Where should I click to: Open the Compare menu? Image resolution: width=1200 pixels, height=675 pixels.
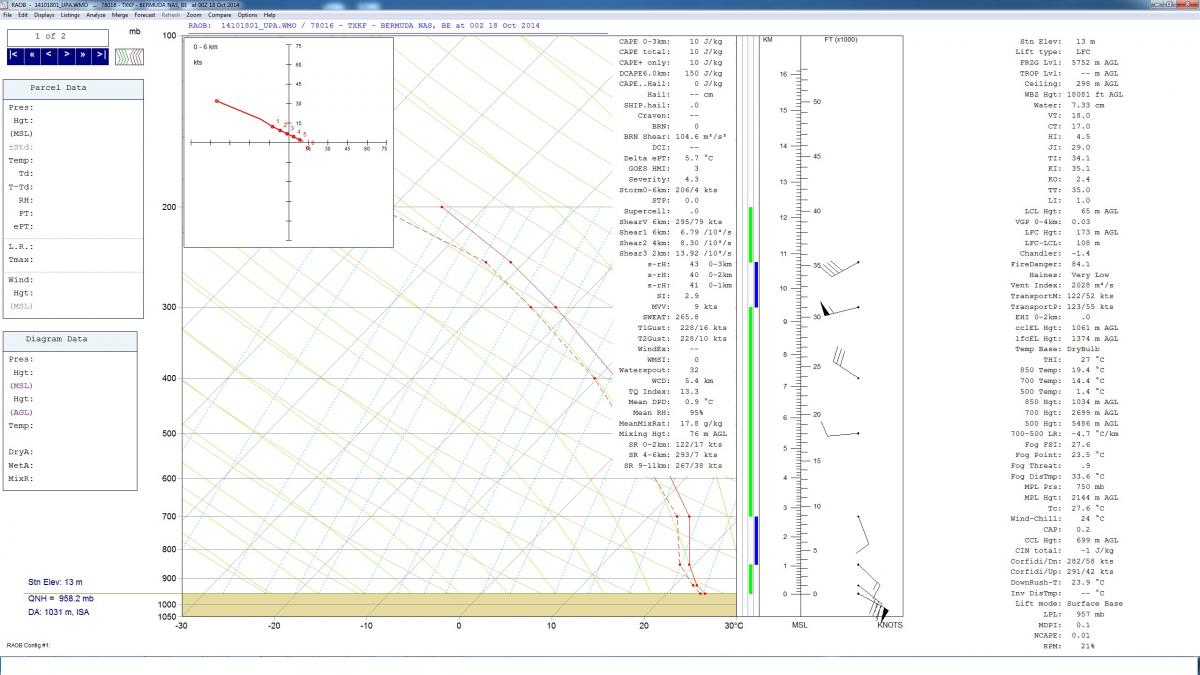[x=220, y=15]
